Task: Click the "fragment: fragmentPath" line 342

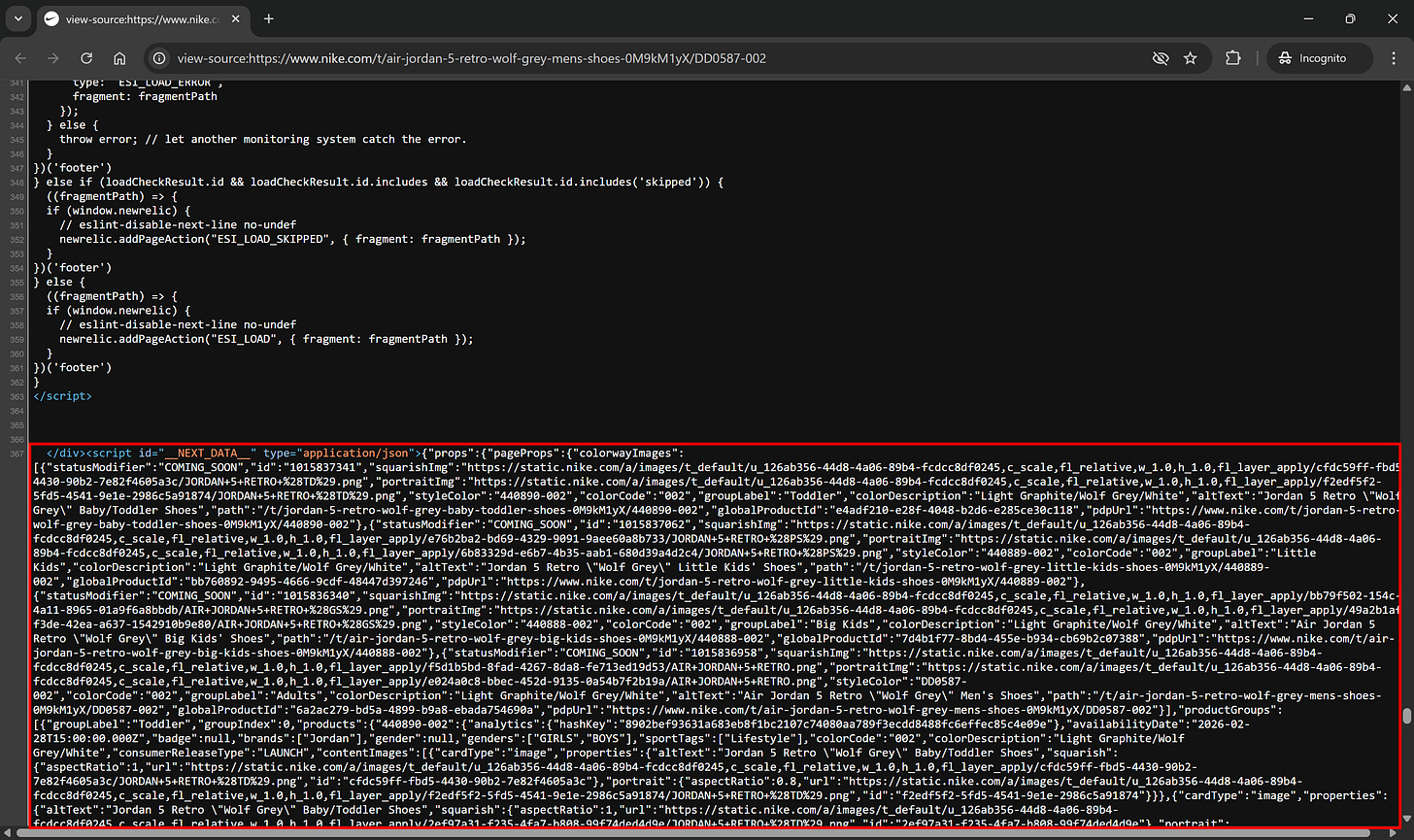Action: point(143,96)
